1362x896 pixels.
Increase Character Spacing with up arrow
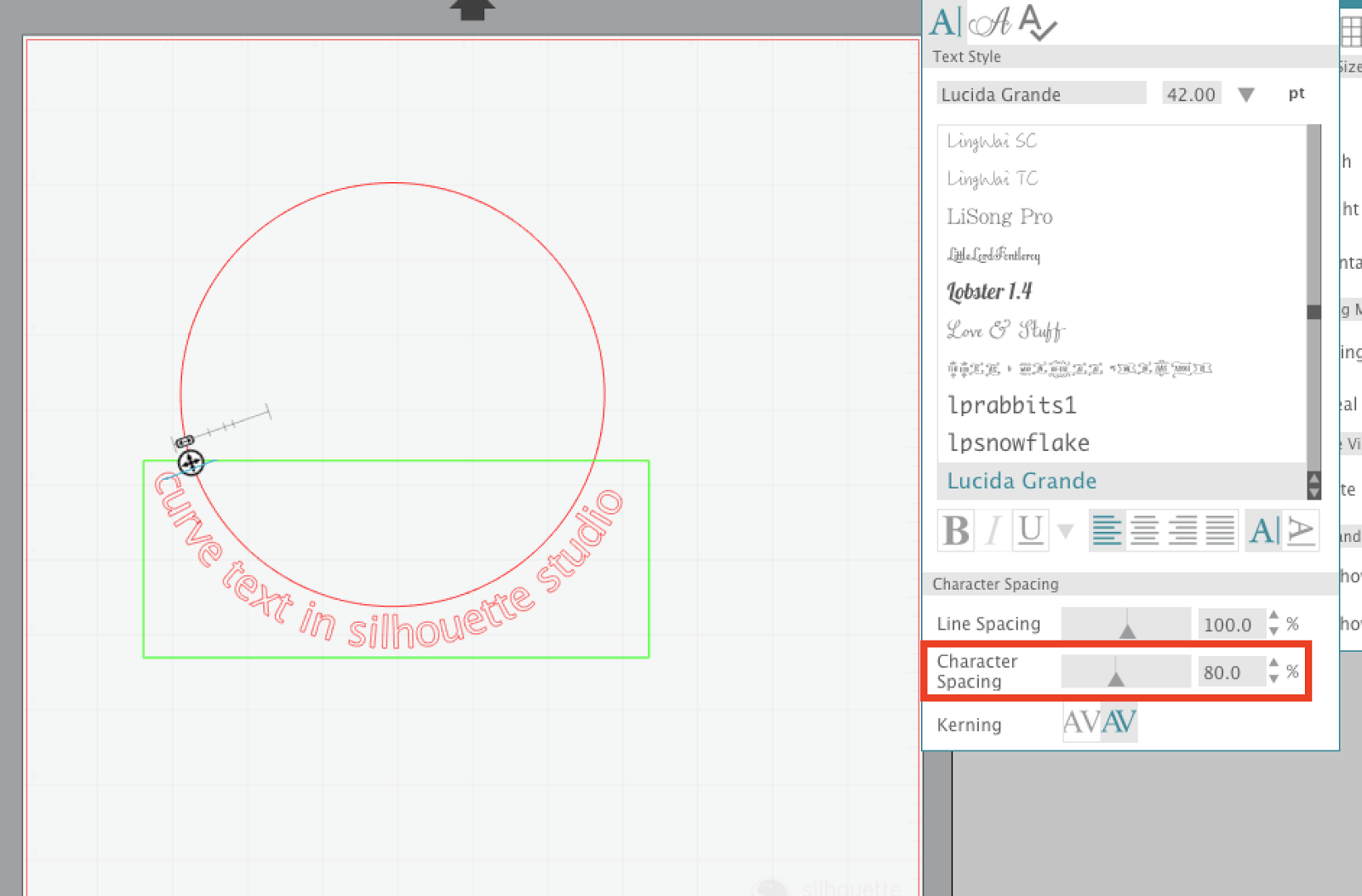1273,663
